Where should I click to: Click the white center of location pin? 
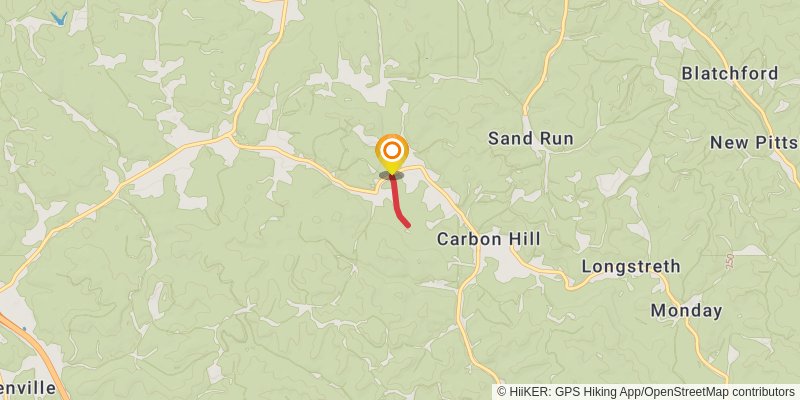click(x=392, y=151)
